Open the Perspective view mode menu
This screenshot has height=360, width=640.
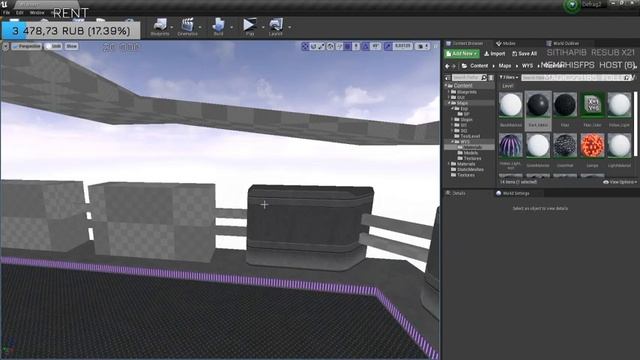tap(27, 47)
